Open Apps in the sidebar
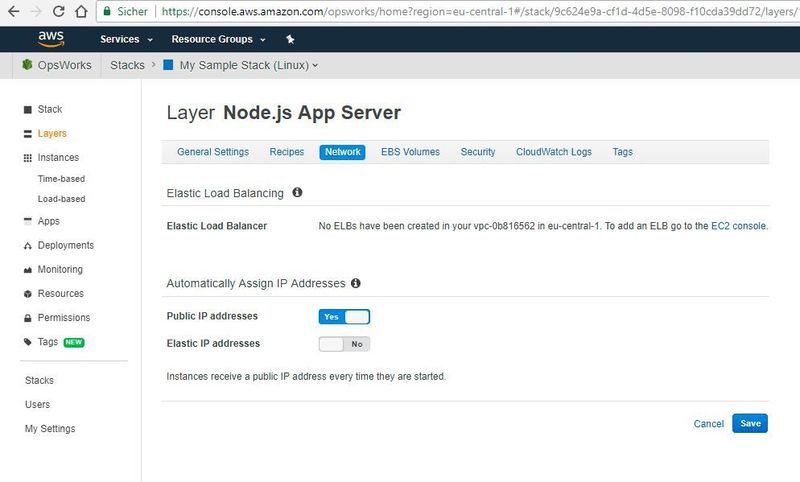Screen dimensions: 800x482 [48, 221]
